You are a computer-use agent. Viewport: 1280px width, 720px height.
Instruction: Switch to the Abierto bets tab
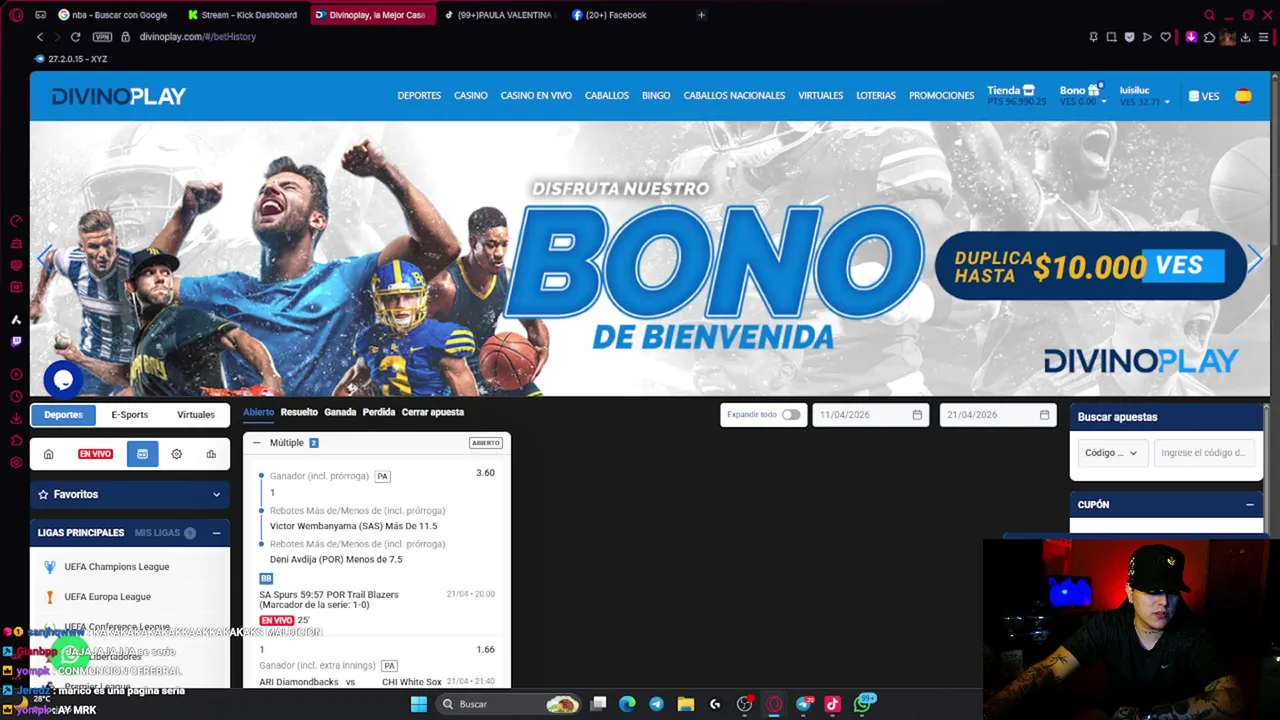[258, 412]
